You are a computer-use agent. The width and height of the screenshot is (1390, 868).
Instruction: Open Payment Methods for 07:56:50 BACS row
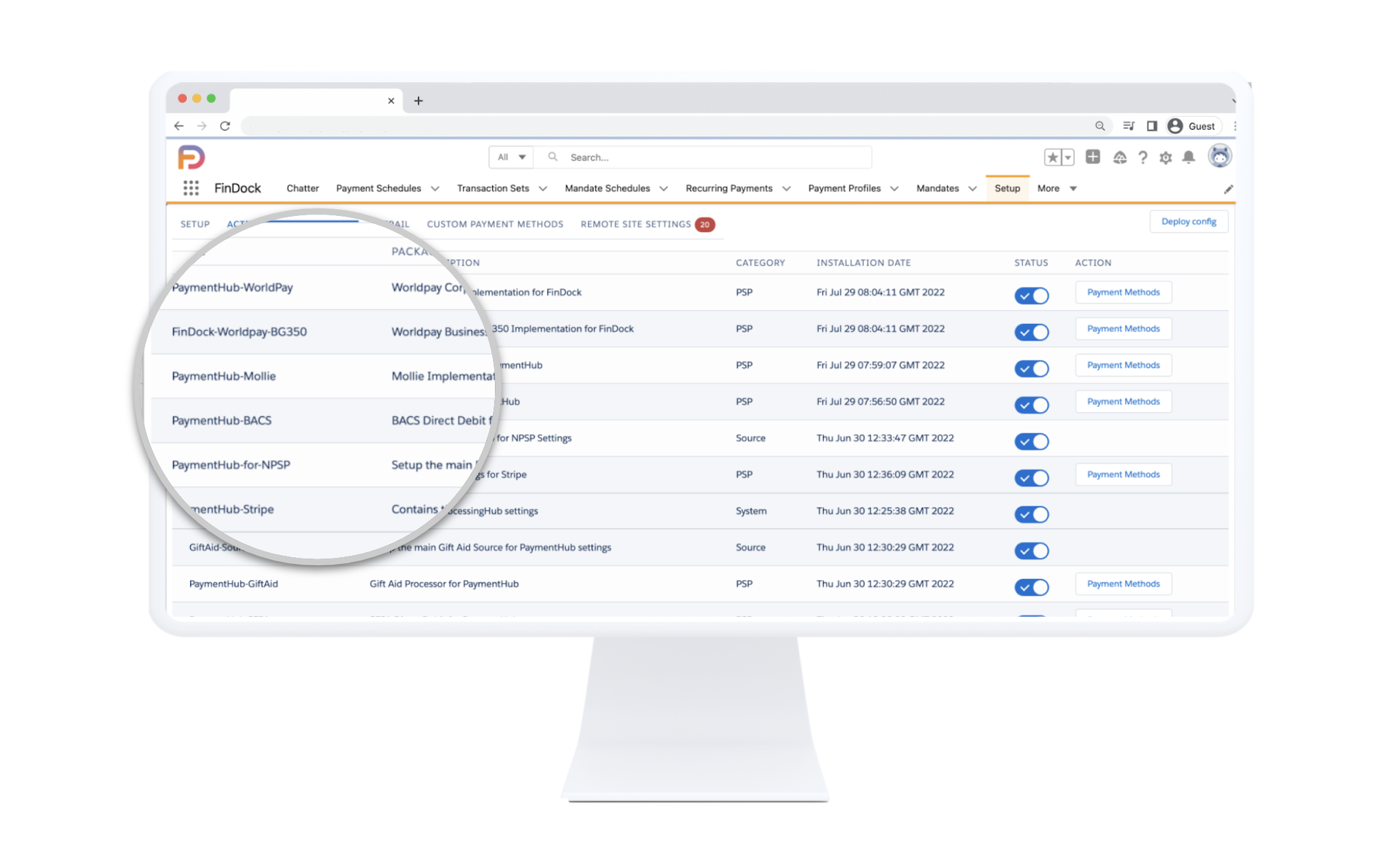(1123, 402)
